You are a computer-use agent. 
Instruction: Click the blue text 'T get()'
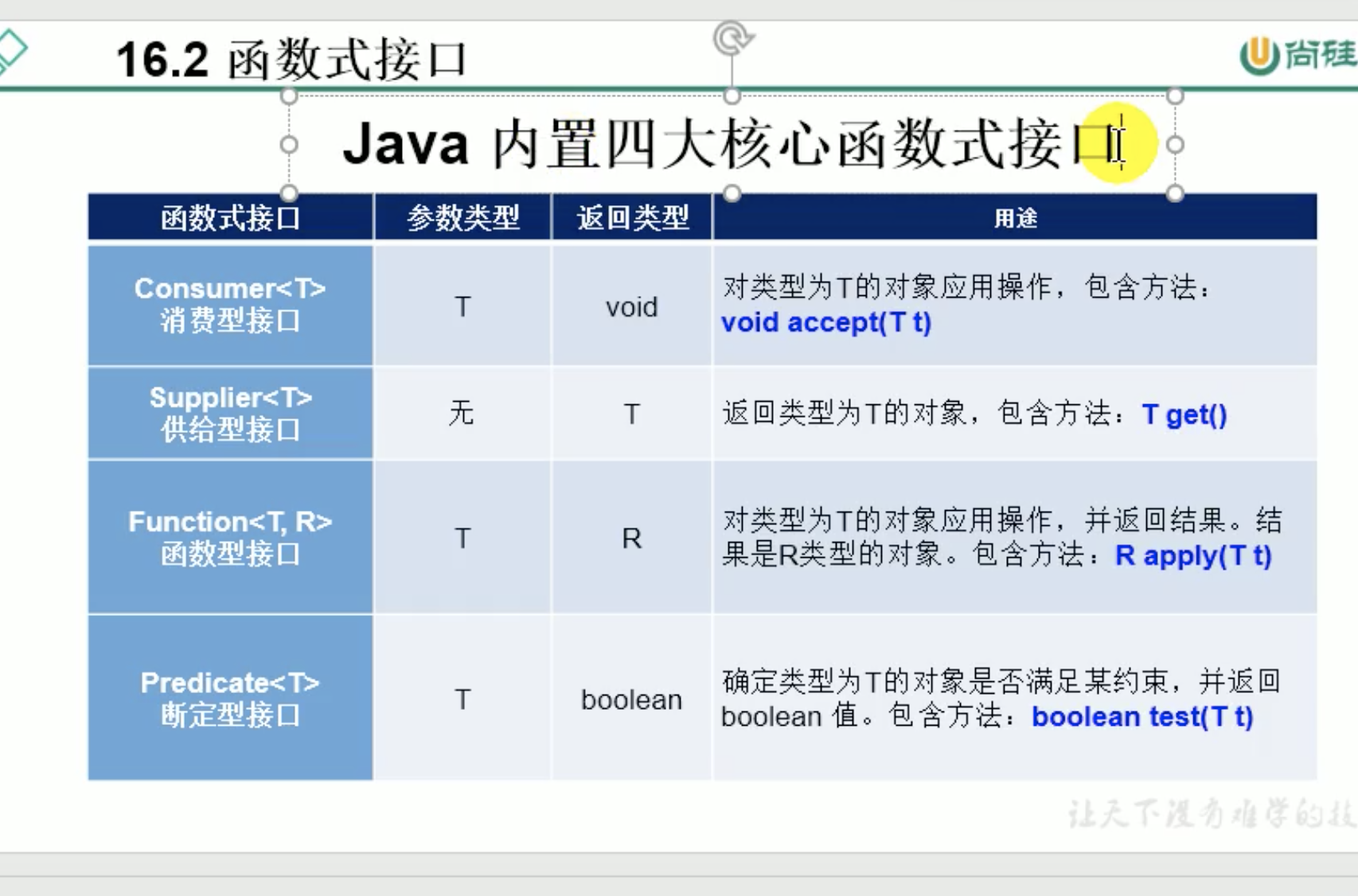tap(1184, 415)
